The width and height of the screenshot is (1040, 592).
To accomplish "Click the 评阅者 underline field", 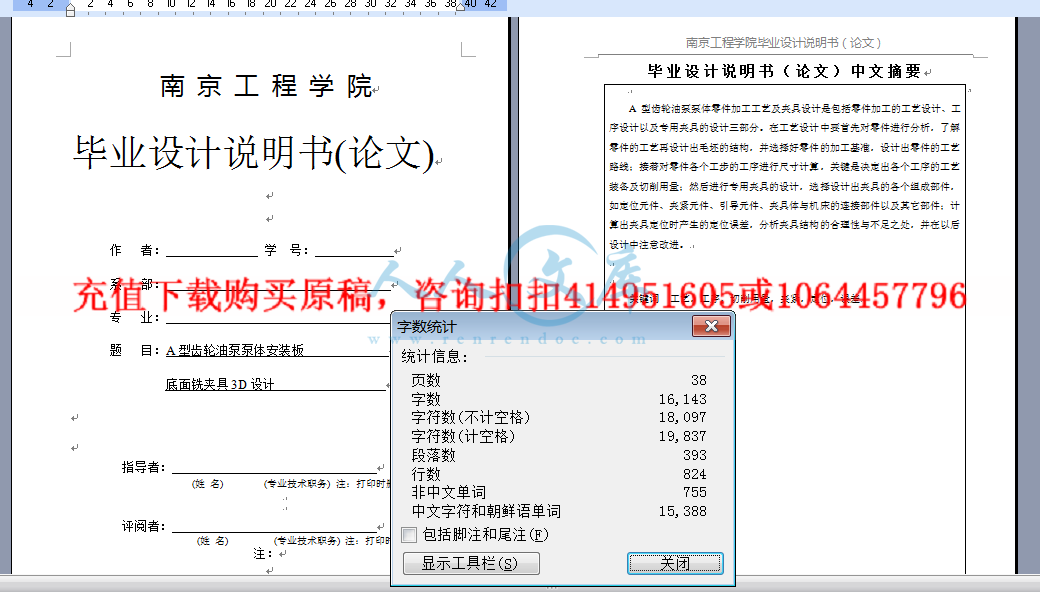I will [x=275, y=526].
